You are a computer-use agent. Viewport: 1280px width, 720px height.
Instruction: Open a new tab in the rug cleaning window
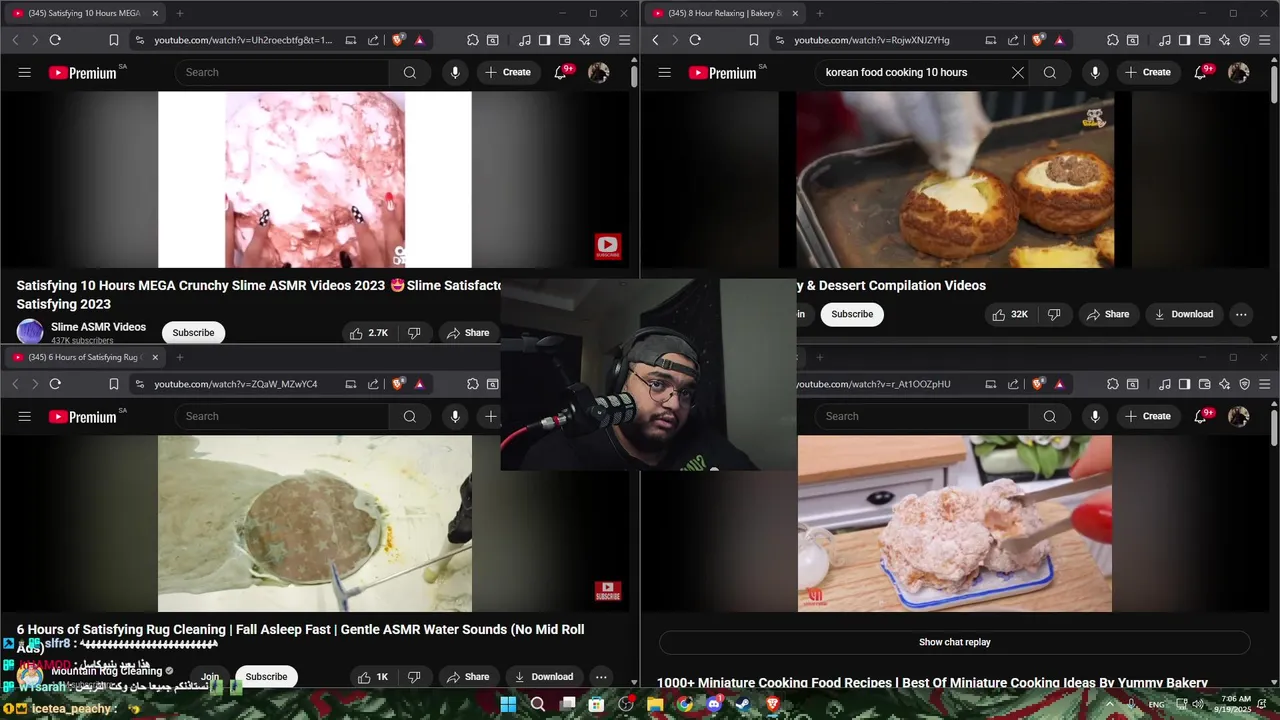[180, 357]
